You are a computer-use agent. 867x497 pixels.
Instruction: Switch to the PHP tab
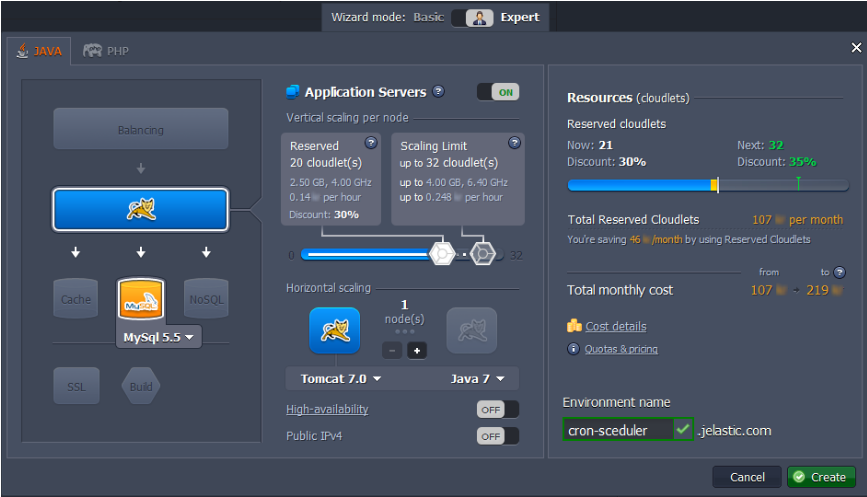pyautogui.click(x=107, y=51)
